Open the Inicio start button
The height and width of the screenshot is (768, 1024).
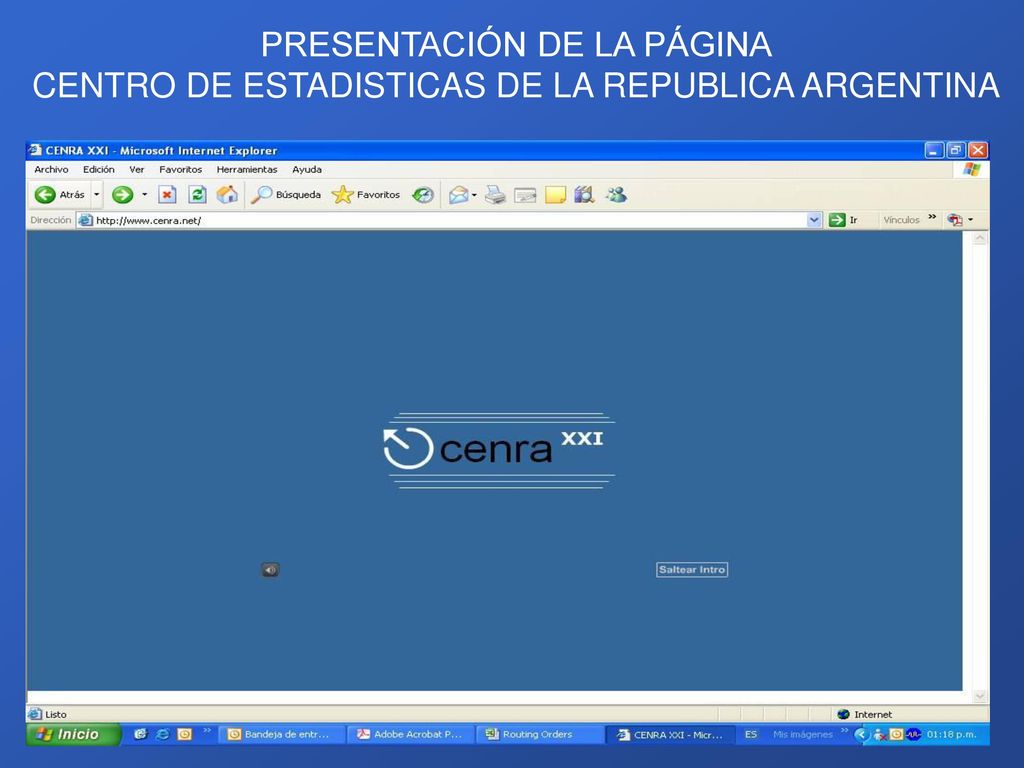[73, 734]
